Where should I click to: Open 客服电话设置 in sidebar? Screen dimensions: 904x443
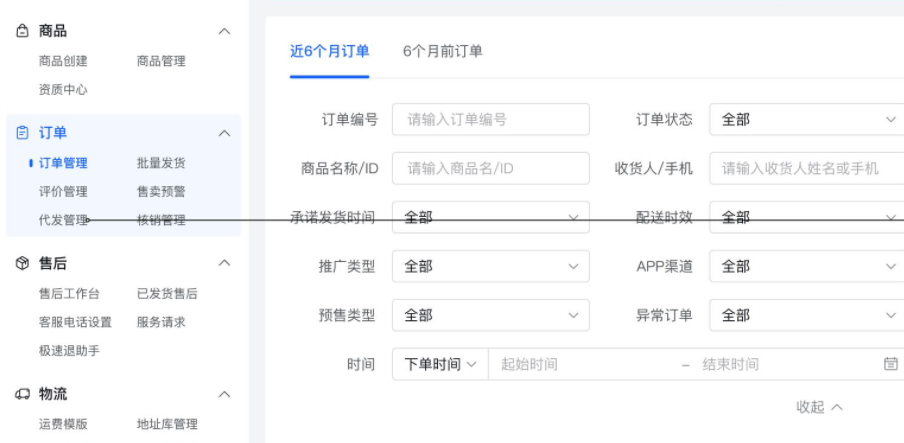[75, 322]
